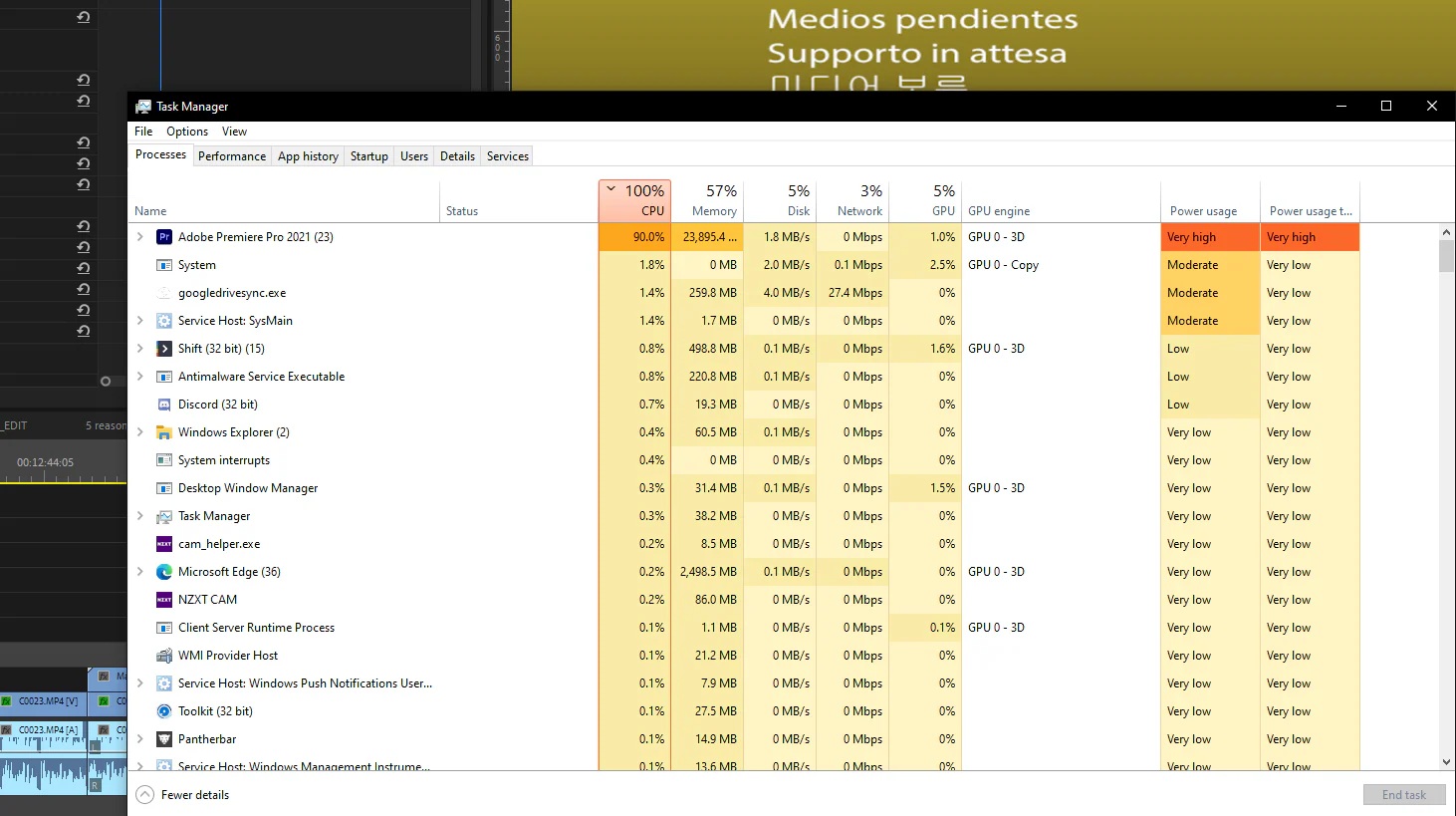Click the Adobe Premiere Pro process icon
This screenshot has width=1456, height=816.
pyautogui.click(x=164, y=236)
